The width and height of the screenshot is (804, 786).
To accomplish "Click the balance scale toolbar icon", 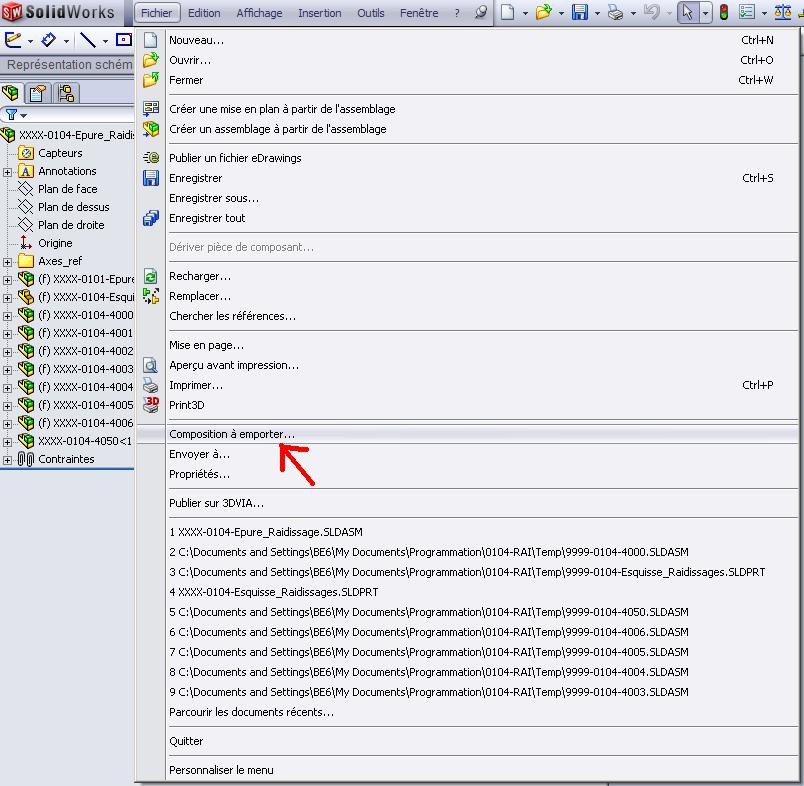I will click(782, 12).
